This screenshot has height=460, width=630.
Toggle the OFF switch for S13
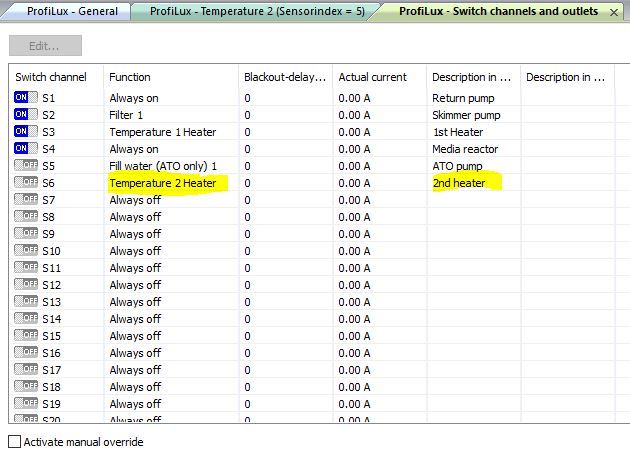[26, 301]
